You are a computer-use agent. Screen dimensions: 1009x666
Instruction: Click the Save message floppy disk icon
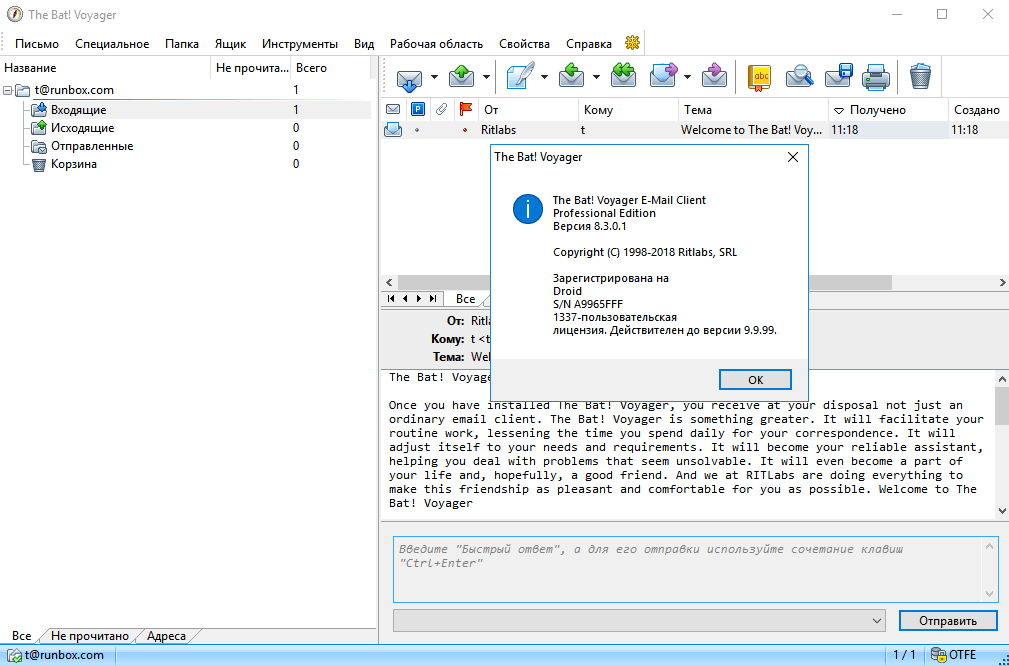[x=838, y=76]
